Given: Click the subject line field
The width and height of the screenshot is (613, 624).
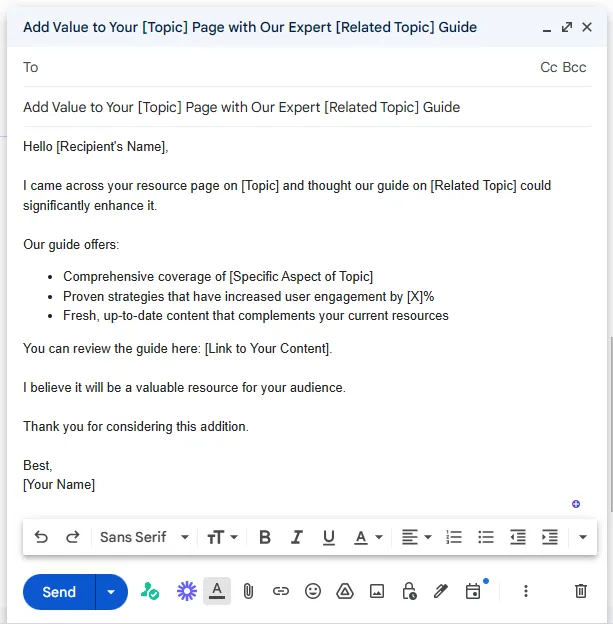Looking at the screenshot, I should 307,107.
